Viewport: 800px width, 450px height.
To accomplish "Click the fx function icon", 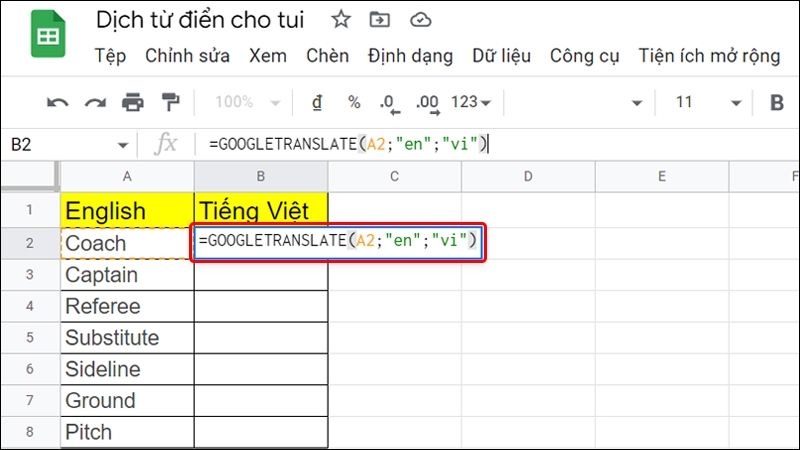I will point(165,144).
